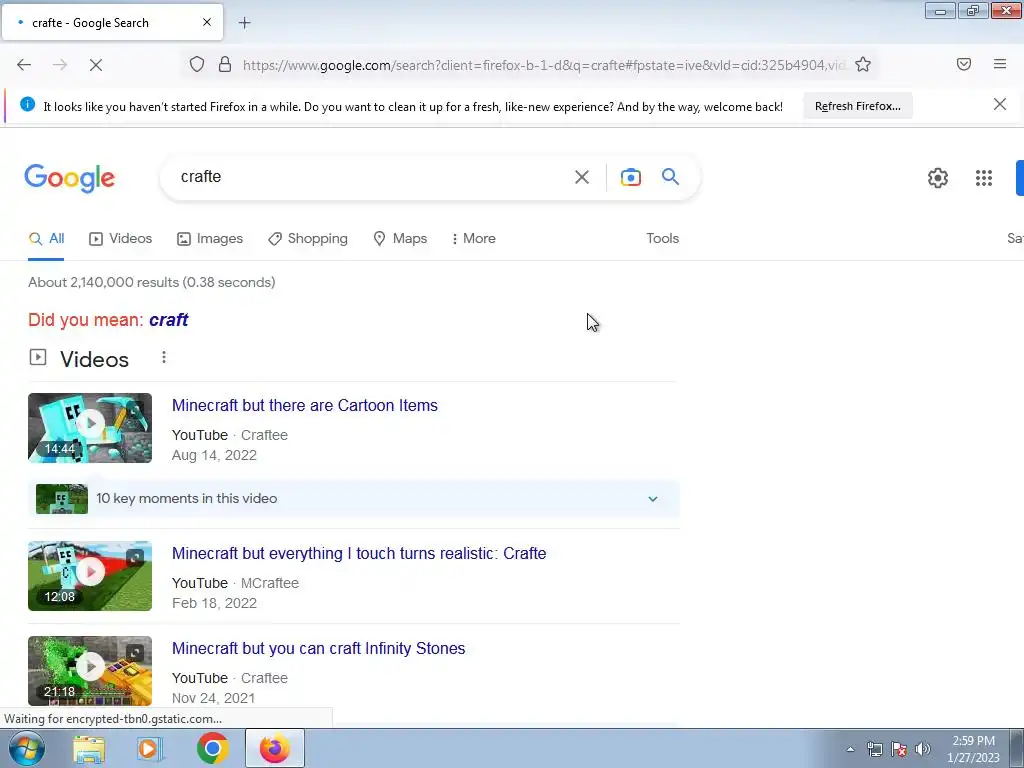
Task: Select the All results tab
Action: click(46, 239)
